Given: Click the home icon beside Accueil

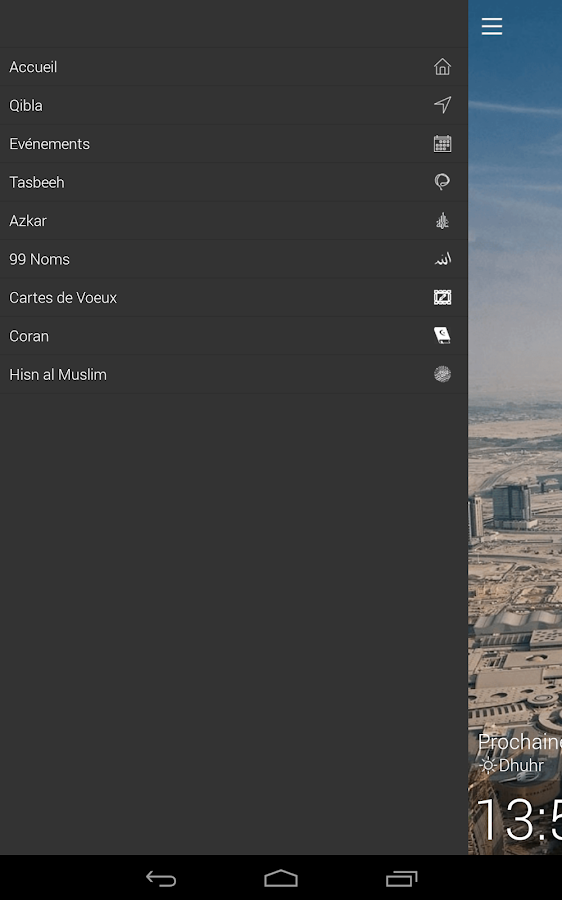Looking at the screenshot, I should [442, 67].
